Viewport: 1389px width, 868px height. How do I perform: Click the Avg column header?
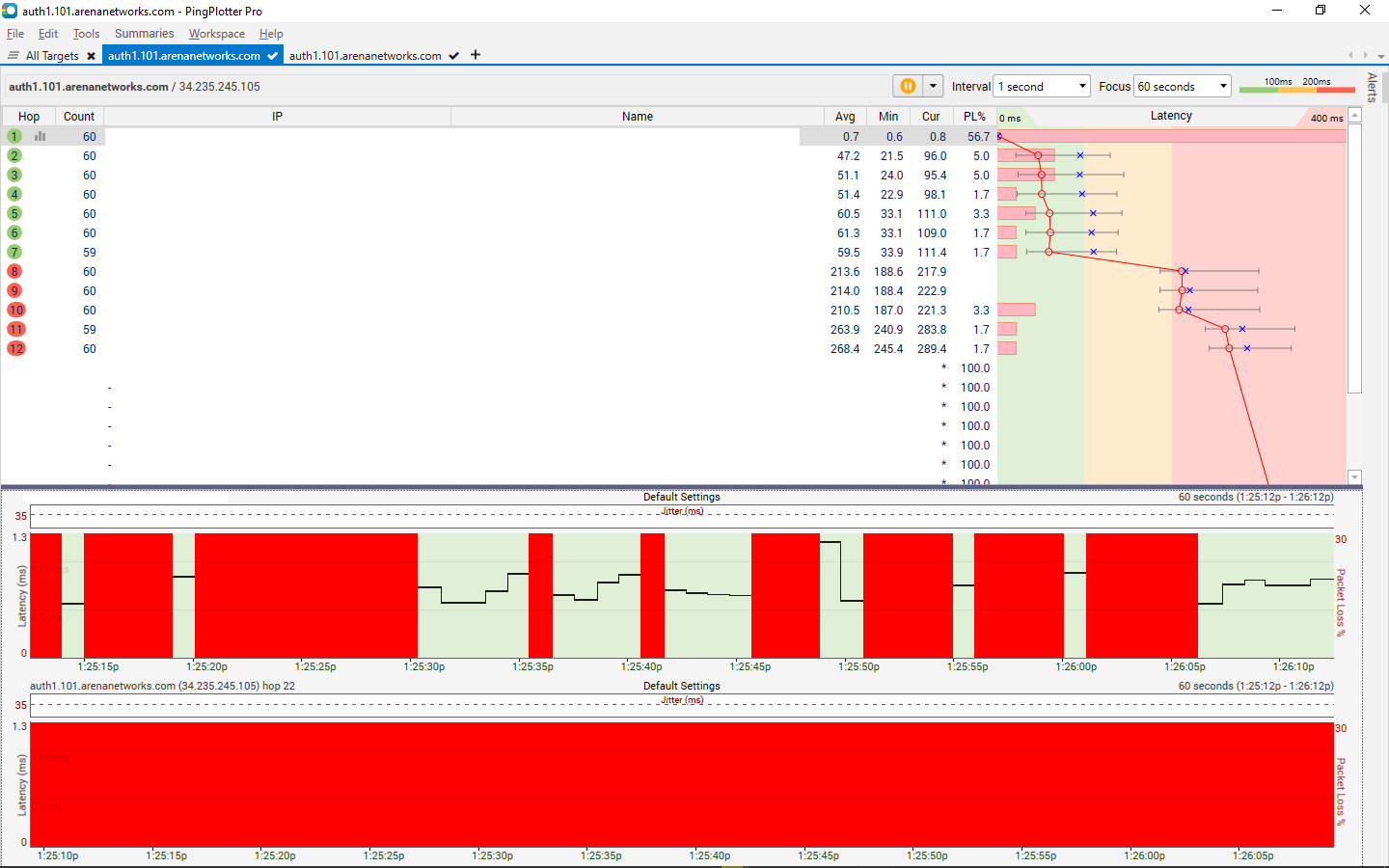click(x=845, y=117)
